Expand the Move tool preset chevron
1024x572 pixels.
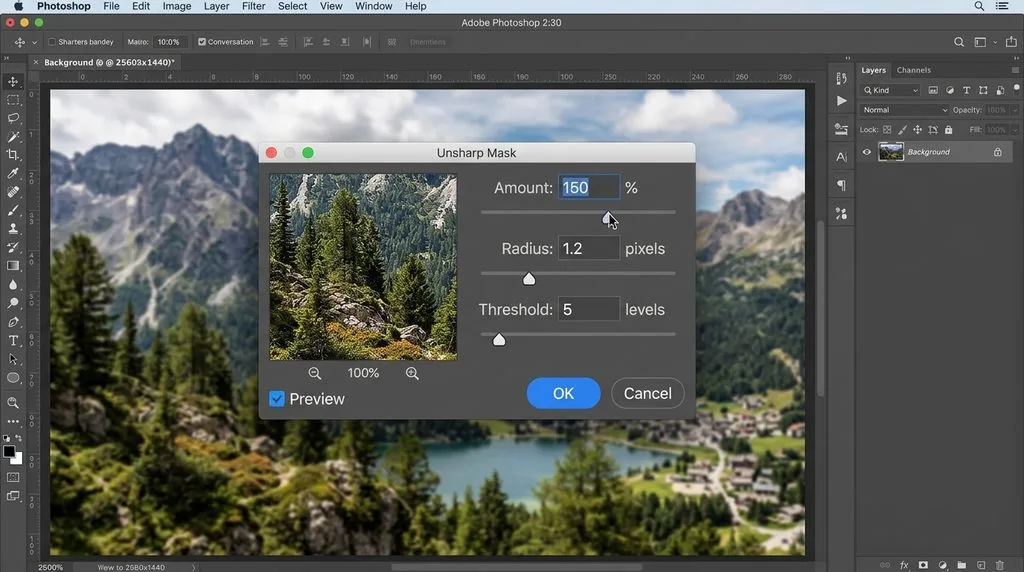pyautogui.click(x=34, y=42)
